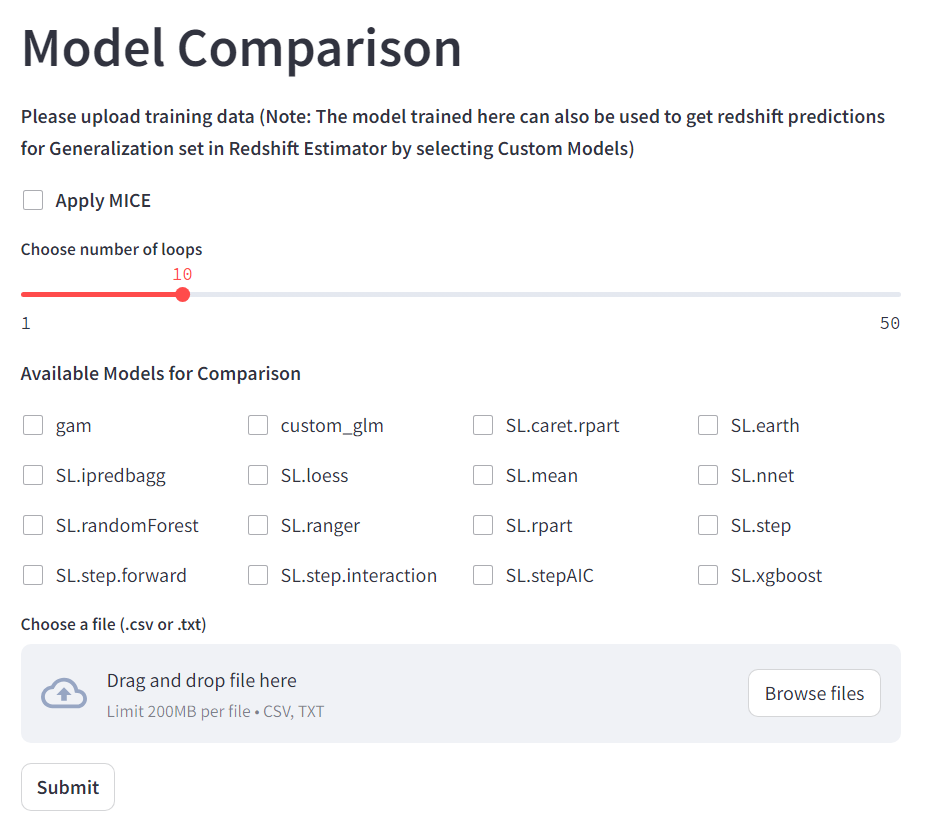This screenshot has width=937, height=825.
Task: Enable the SL.step model option
Action: (x=708, y=526)
